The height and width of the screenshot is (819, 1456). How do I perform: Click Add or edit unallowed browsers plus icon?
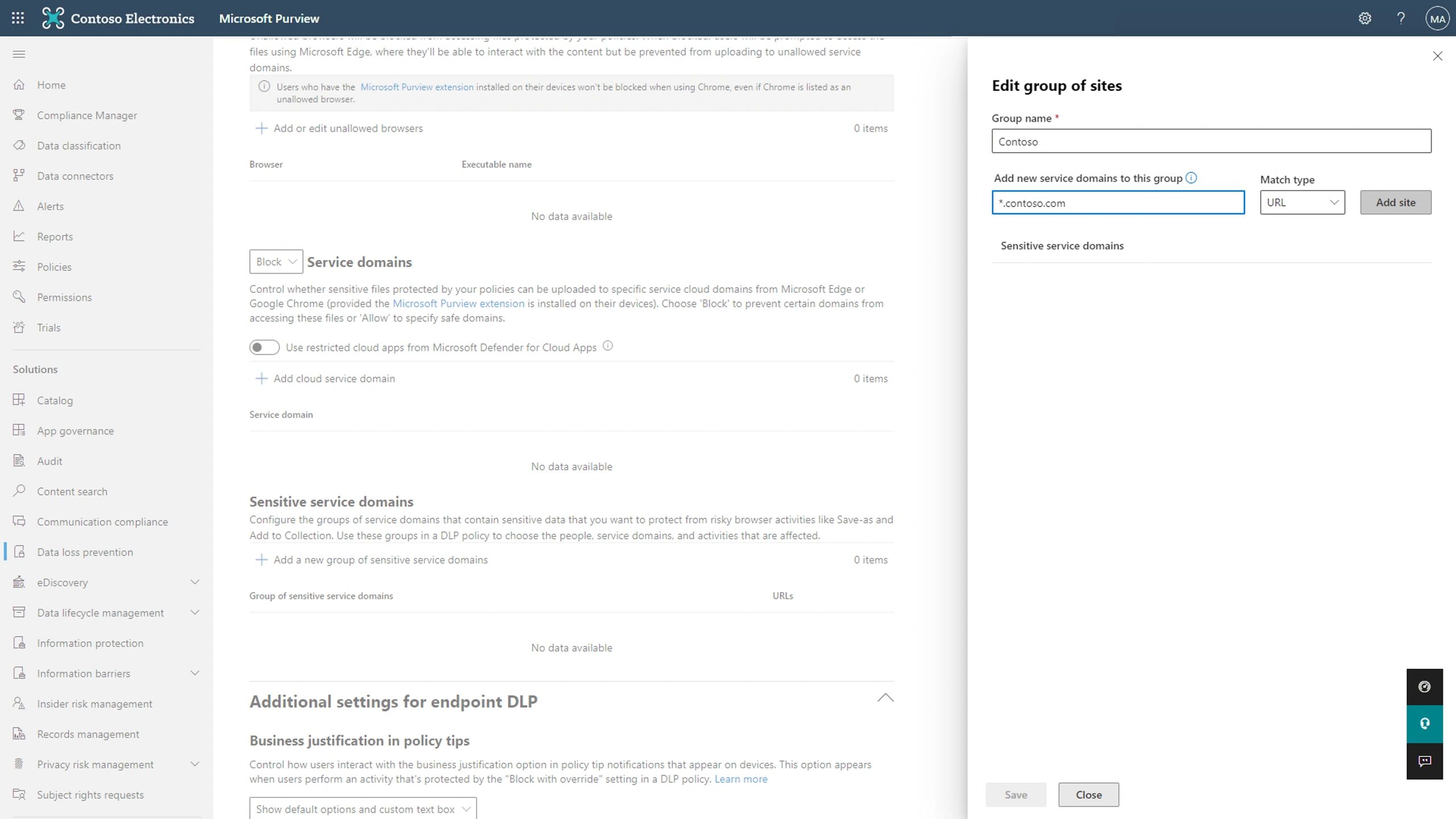(261, 128)
